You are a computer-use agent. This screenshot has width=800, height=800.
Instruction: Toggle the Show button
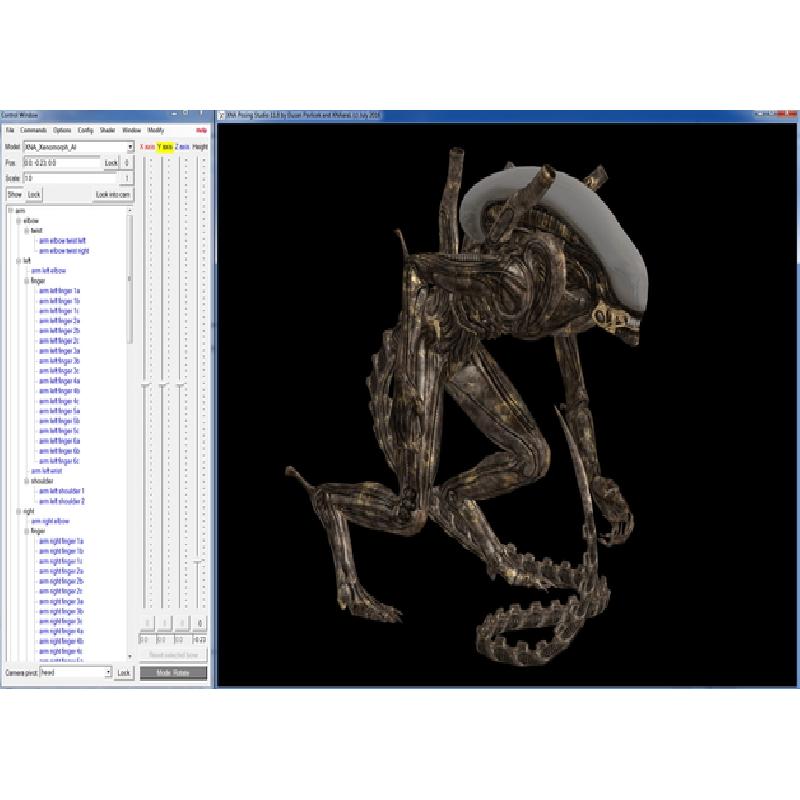[x=15, y=195]
